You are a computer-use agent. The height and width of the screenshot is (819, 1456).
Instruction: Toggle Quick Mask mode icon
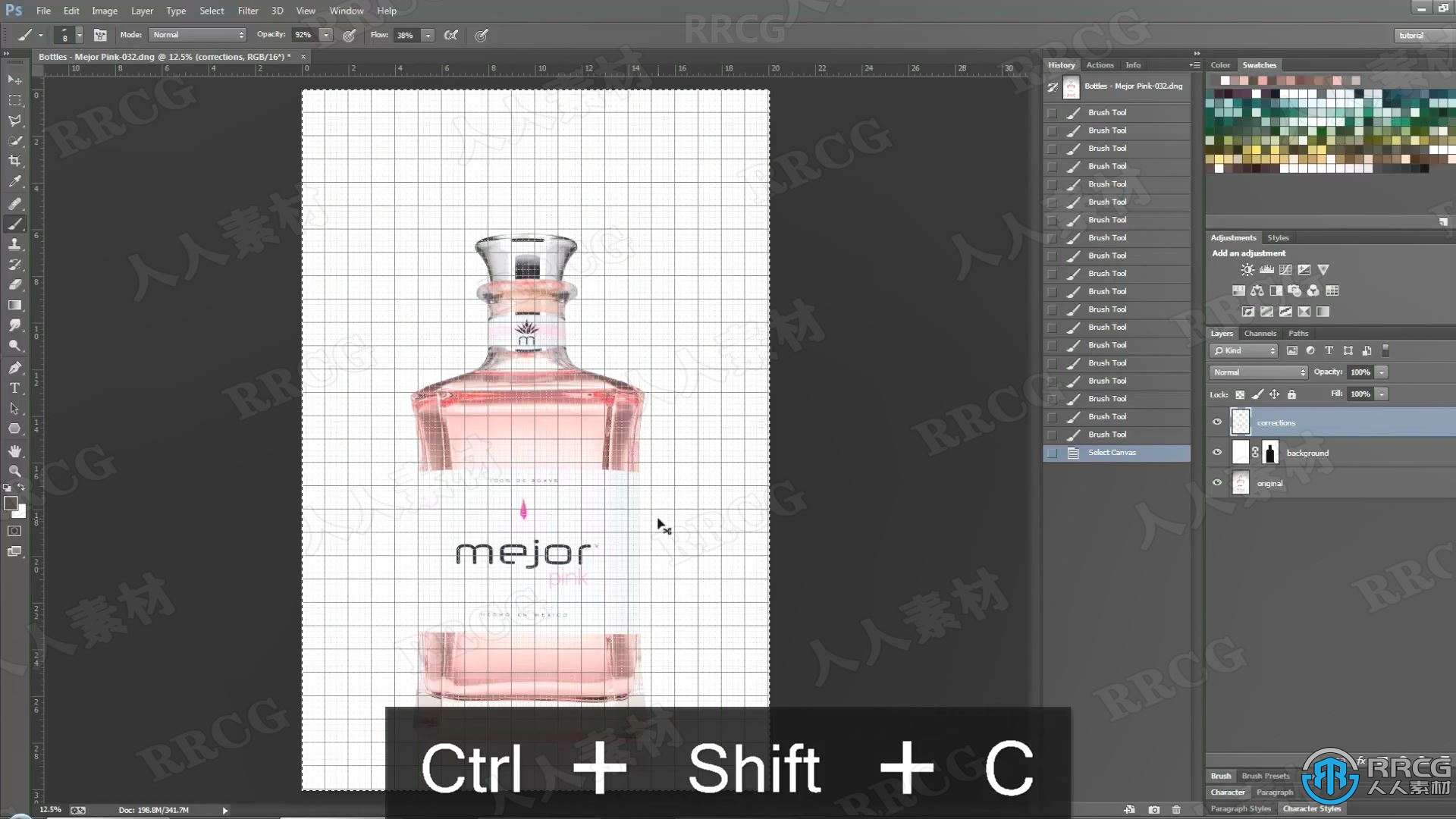pos(14,531)
